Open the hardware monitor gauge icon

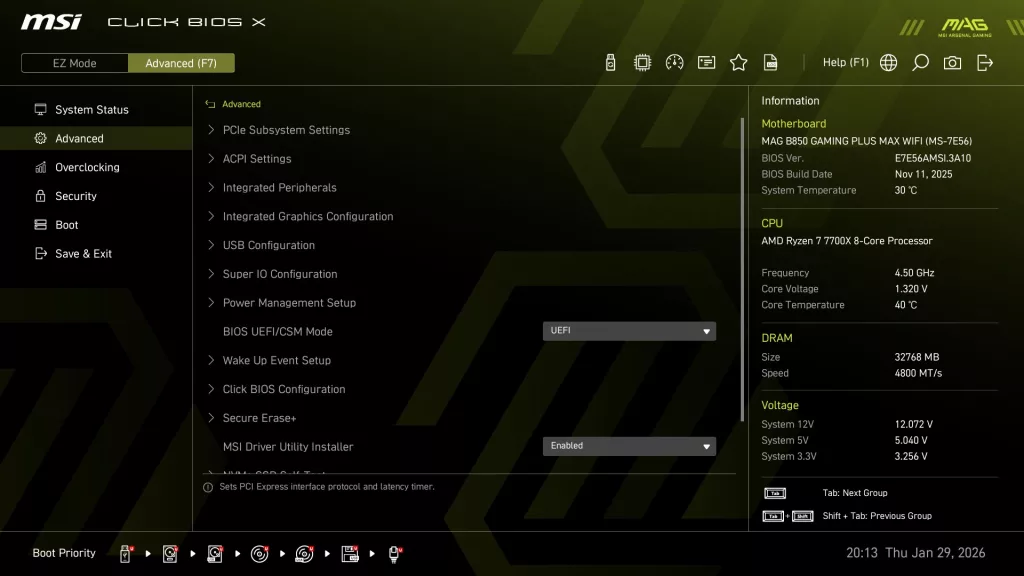674,61
